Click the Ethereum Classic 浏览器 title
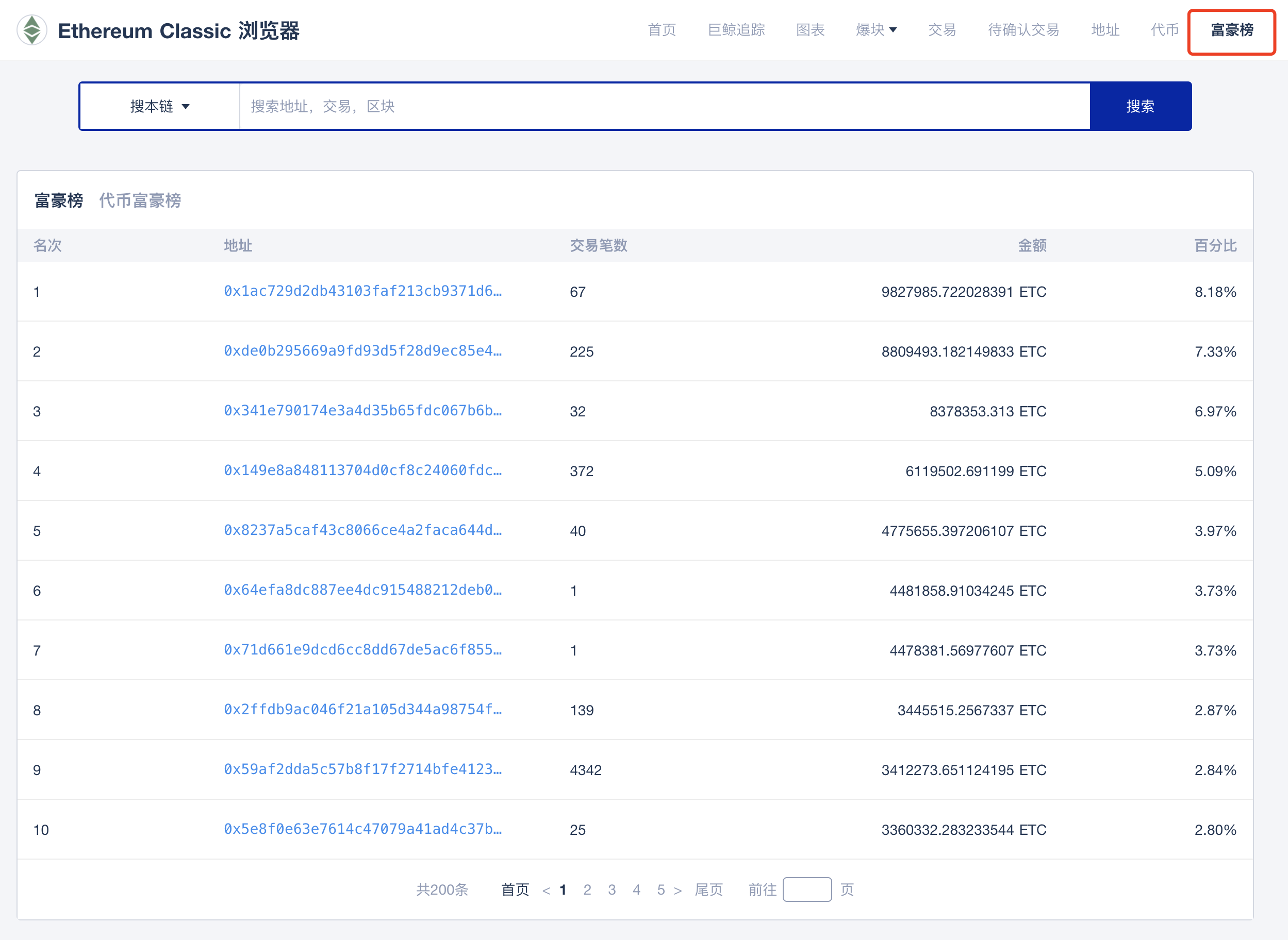The height and width of the screenshot is (940, 1288). point(179,31)
